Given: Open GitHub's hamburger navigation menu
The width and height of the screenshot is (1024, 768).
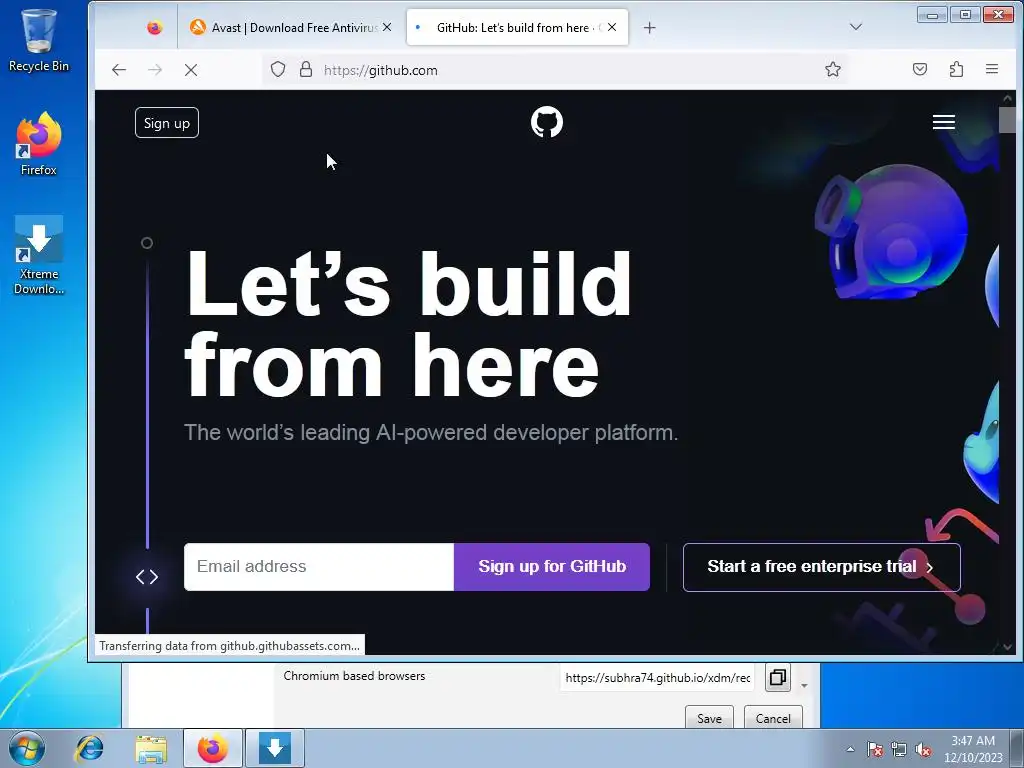Looking at the screenshot, I should pos(944,122).
